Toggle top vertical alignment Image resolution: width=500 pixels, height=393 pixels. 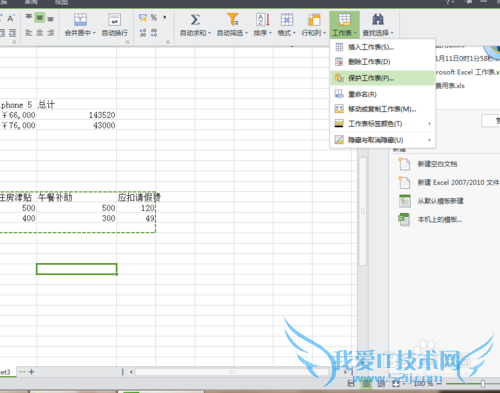(29, 17)
